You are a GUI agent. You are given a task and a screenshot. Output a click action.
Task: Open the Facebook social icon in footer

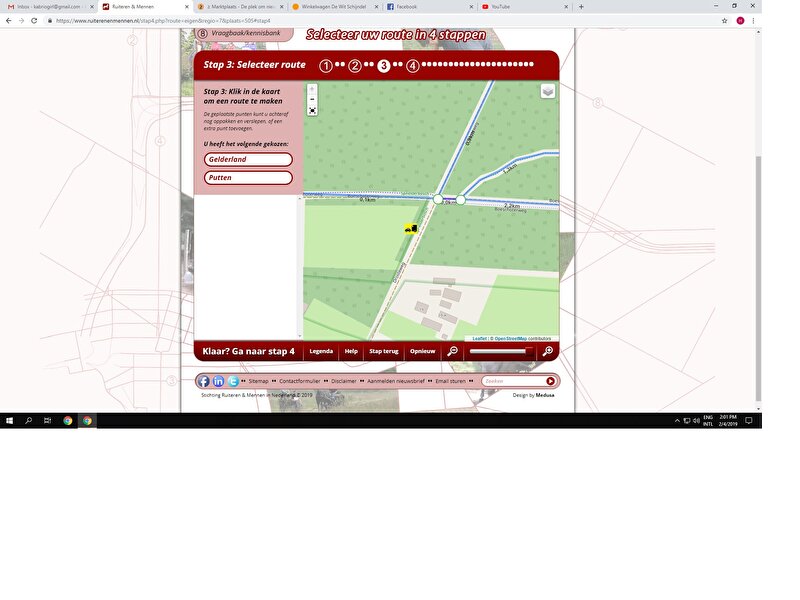[204, 381]
